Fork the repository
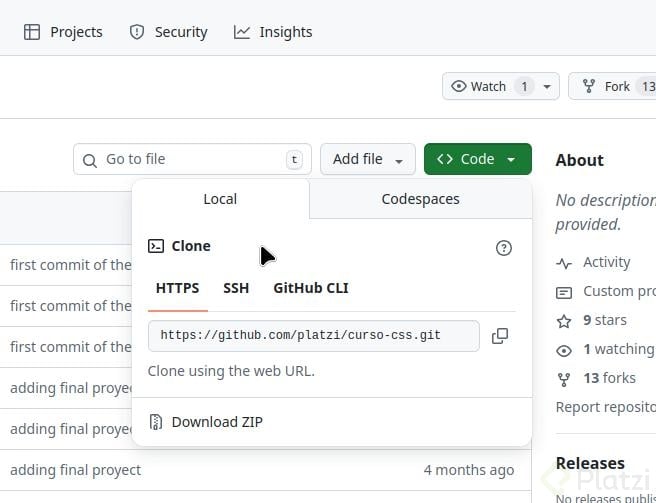The image size is (656, 503). pos(612,86)
